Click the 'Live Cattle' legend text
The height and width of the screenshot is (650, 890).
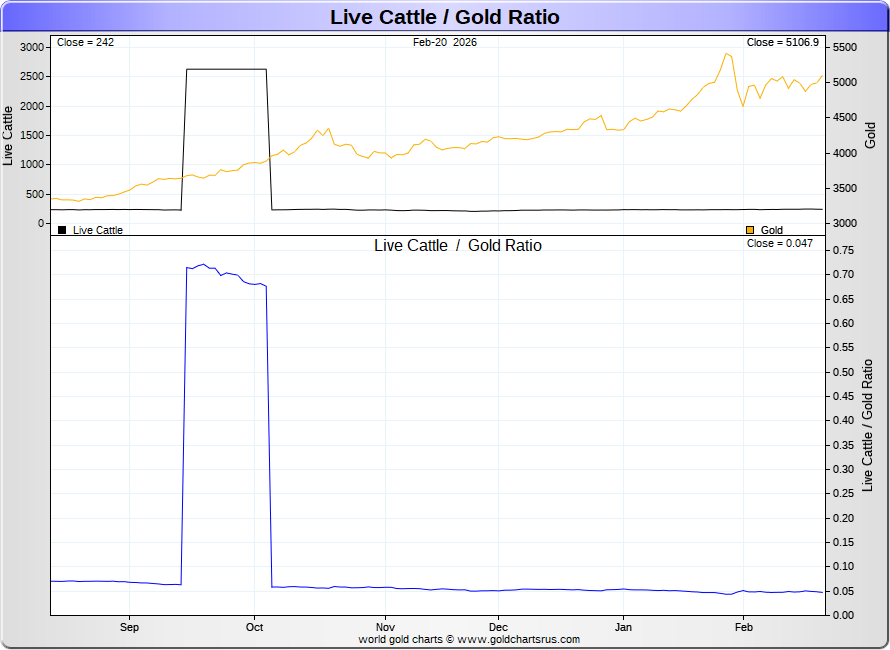click(x=98, y=230)
